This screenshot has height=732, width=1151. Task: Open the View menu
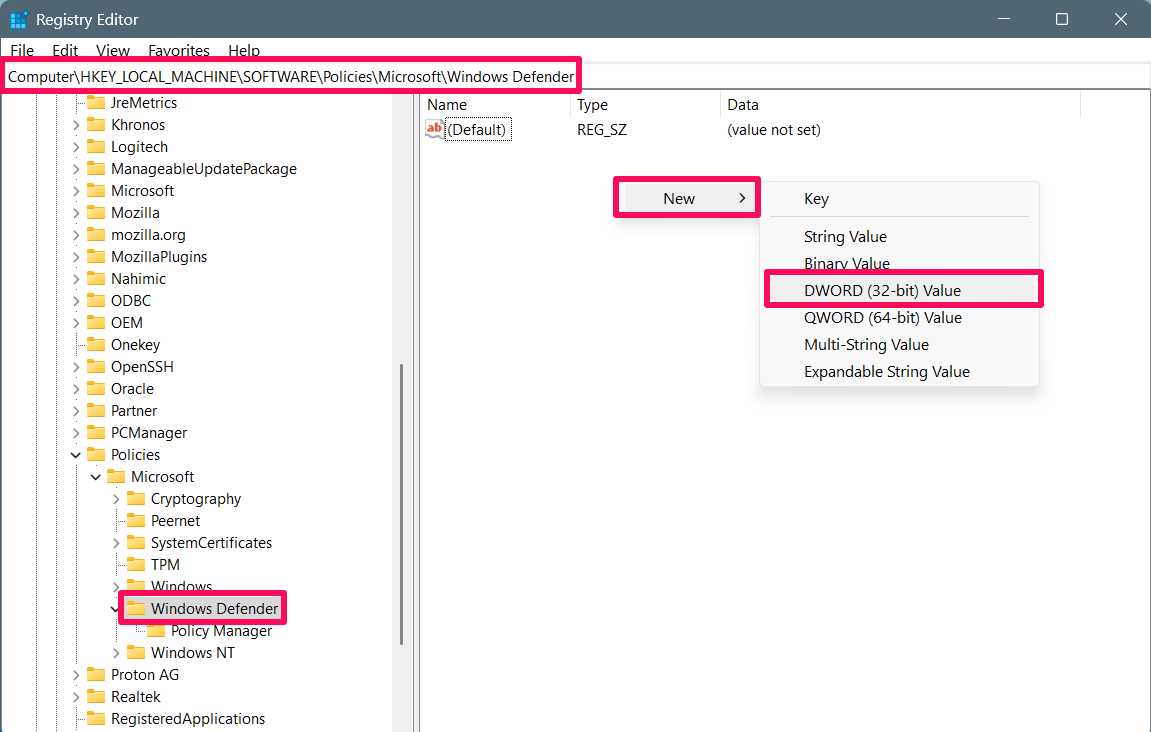112,51
